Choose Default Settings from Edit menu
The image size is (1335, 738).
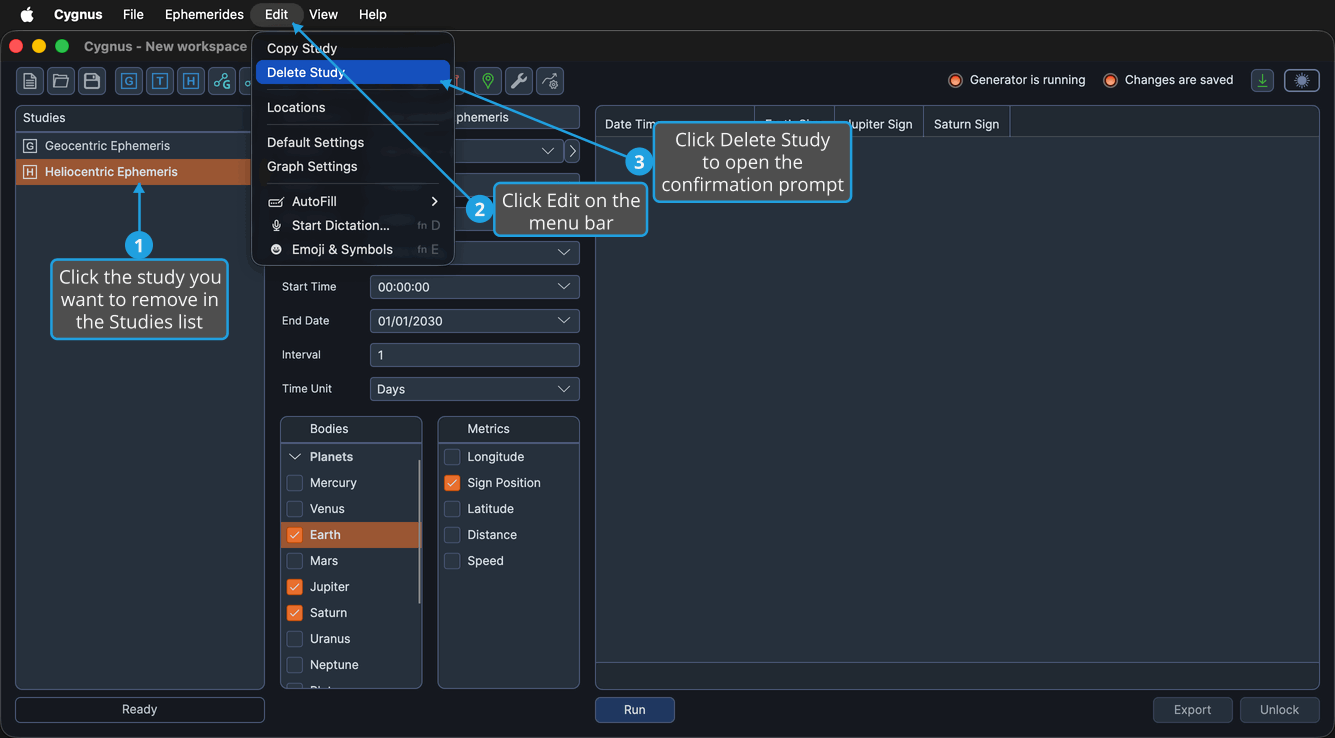coord(353,142)
